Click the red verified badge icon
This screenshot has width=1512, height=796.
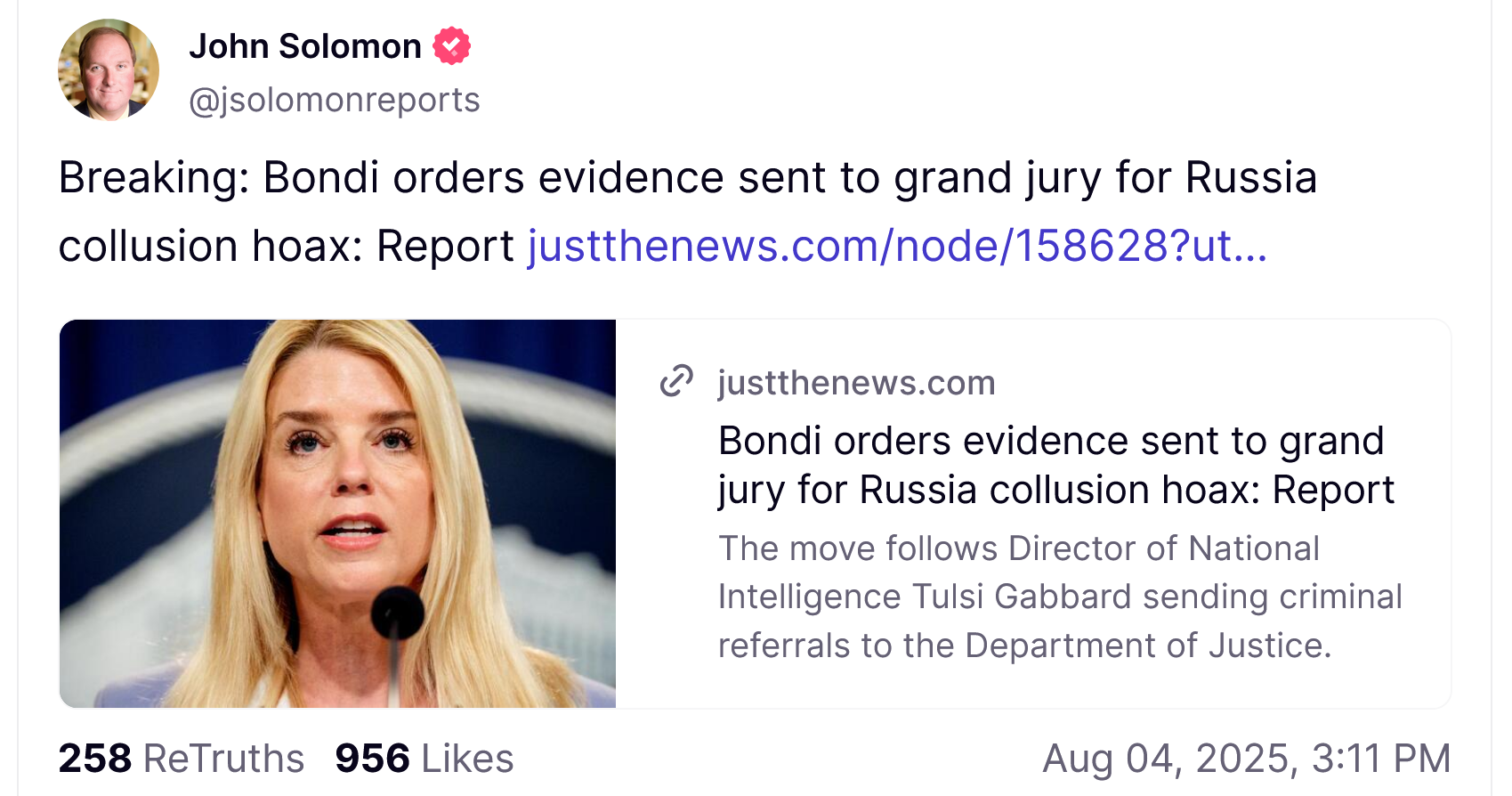pyautogui.click(x=452, y=46)
